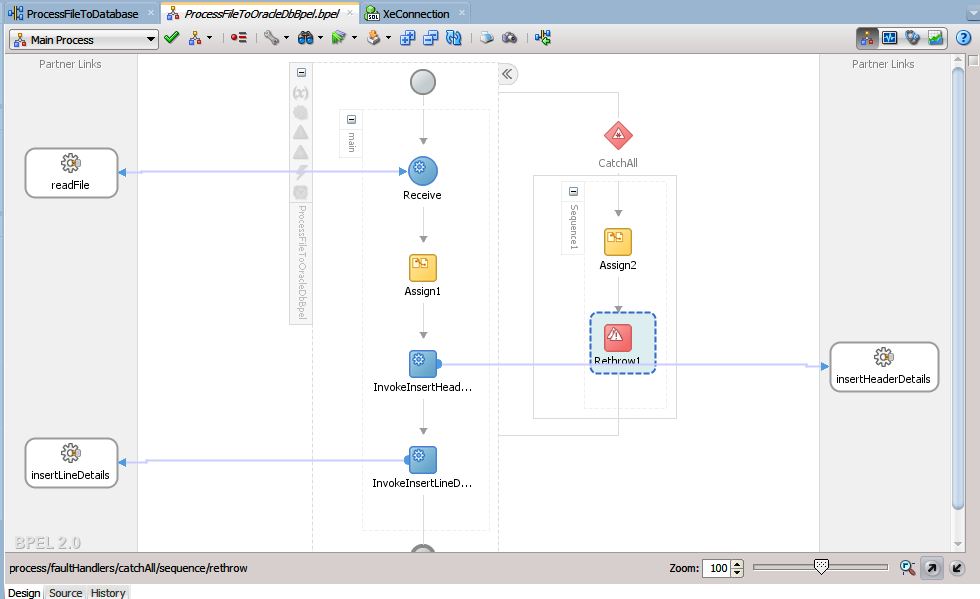
Task: Edit the zoom value input field
Action: [718, 568]
